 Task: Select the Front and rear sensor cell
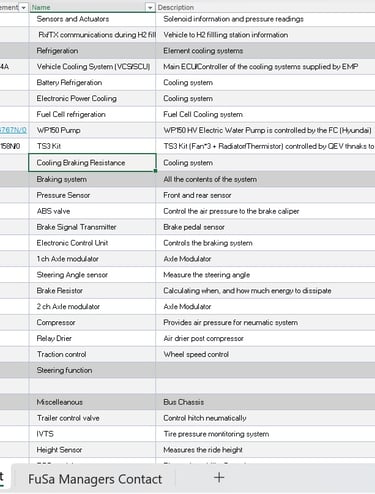click(265, 195)
